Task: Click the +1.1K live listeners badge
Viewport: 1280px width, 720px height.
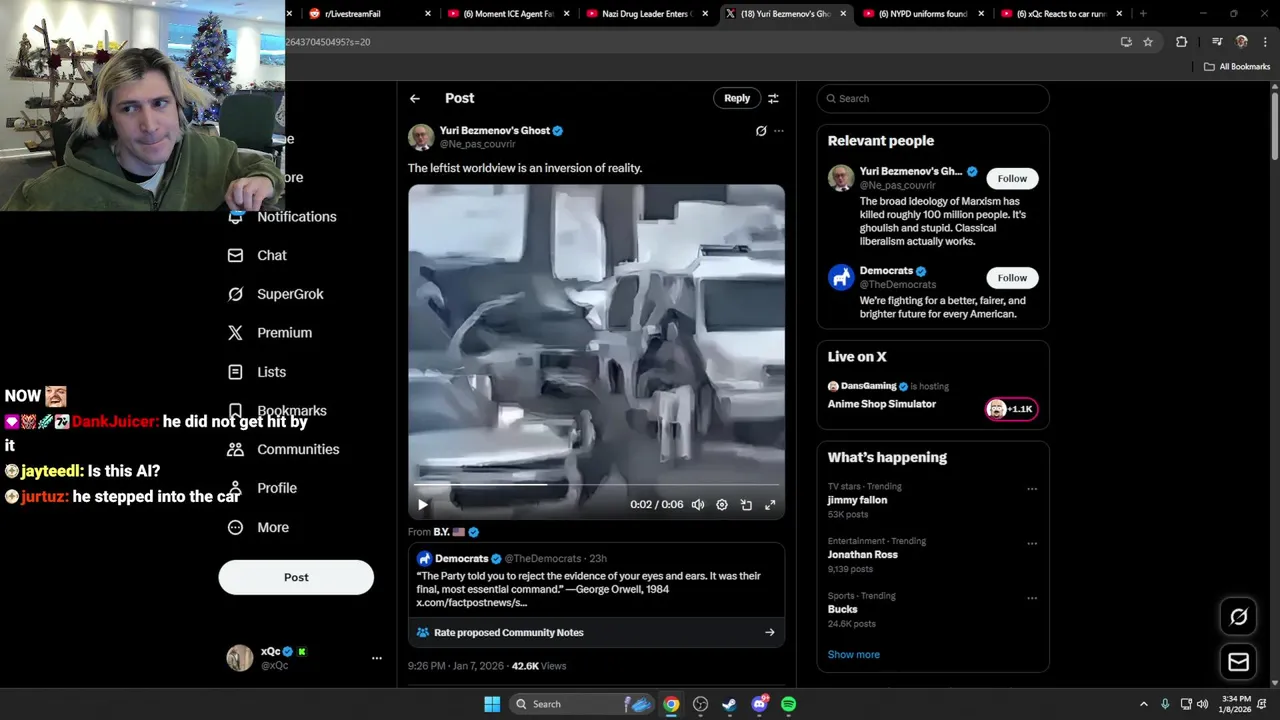Action: pos(1011,409)
